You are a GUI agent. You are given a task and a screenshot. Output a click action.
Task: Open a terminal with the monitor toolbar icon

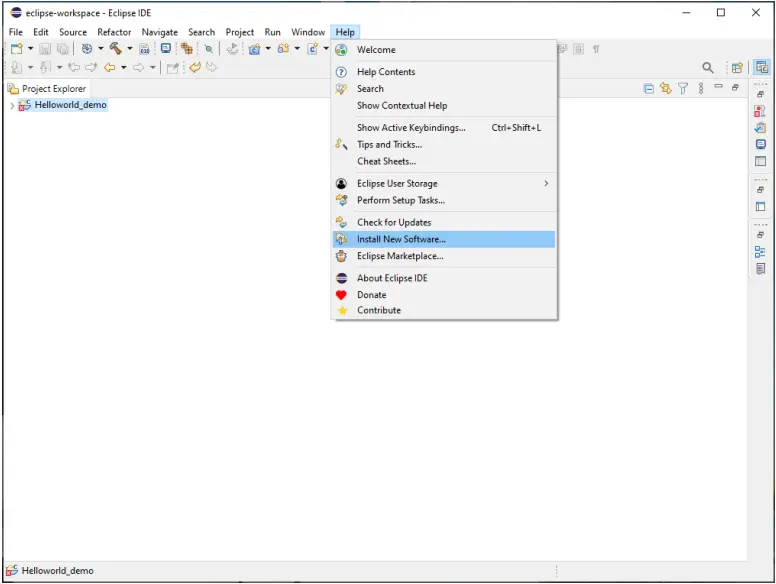166,48
